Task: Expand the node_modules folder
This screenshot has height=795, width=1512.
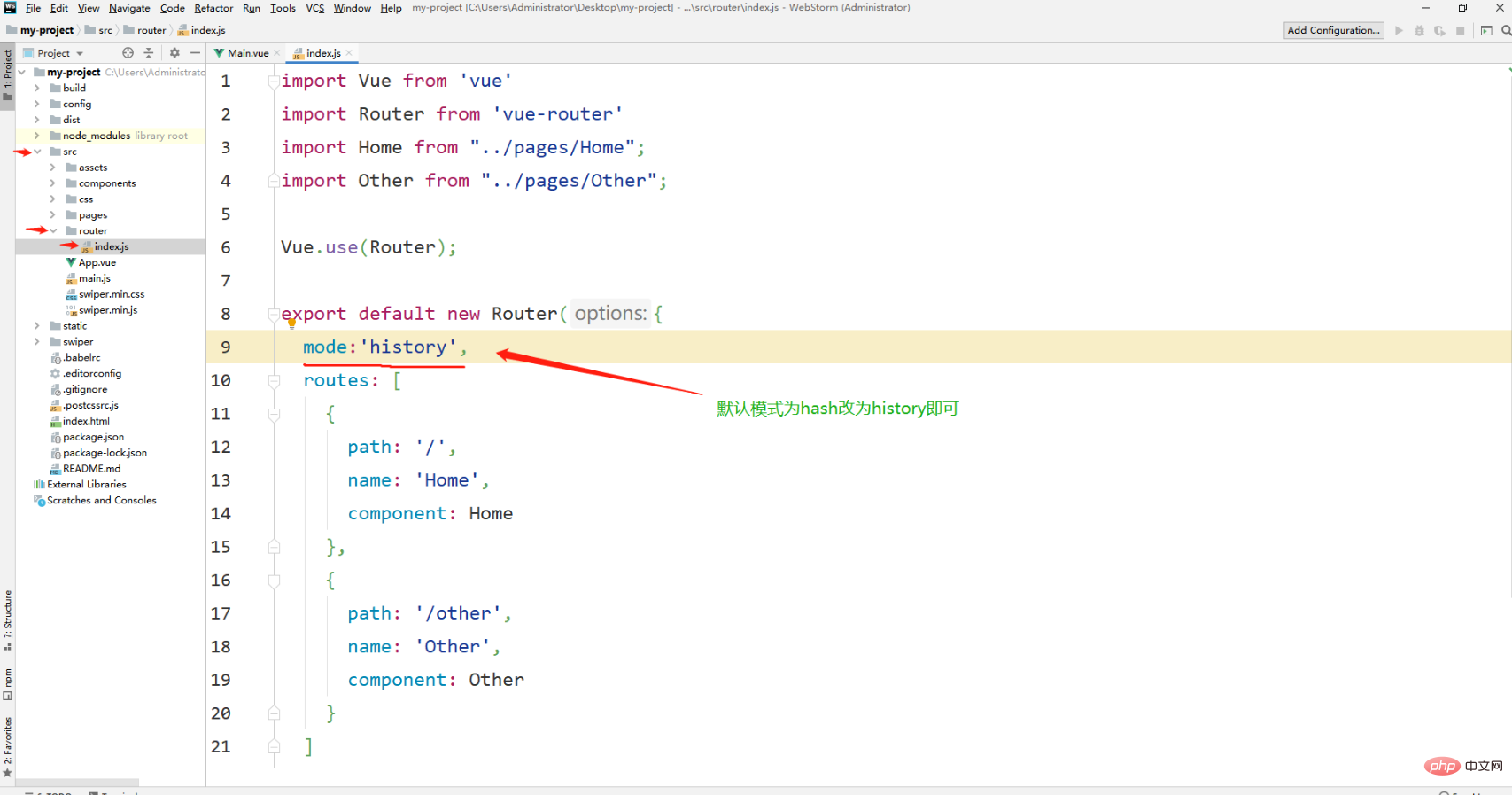Action: pos(36,136)
